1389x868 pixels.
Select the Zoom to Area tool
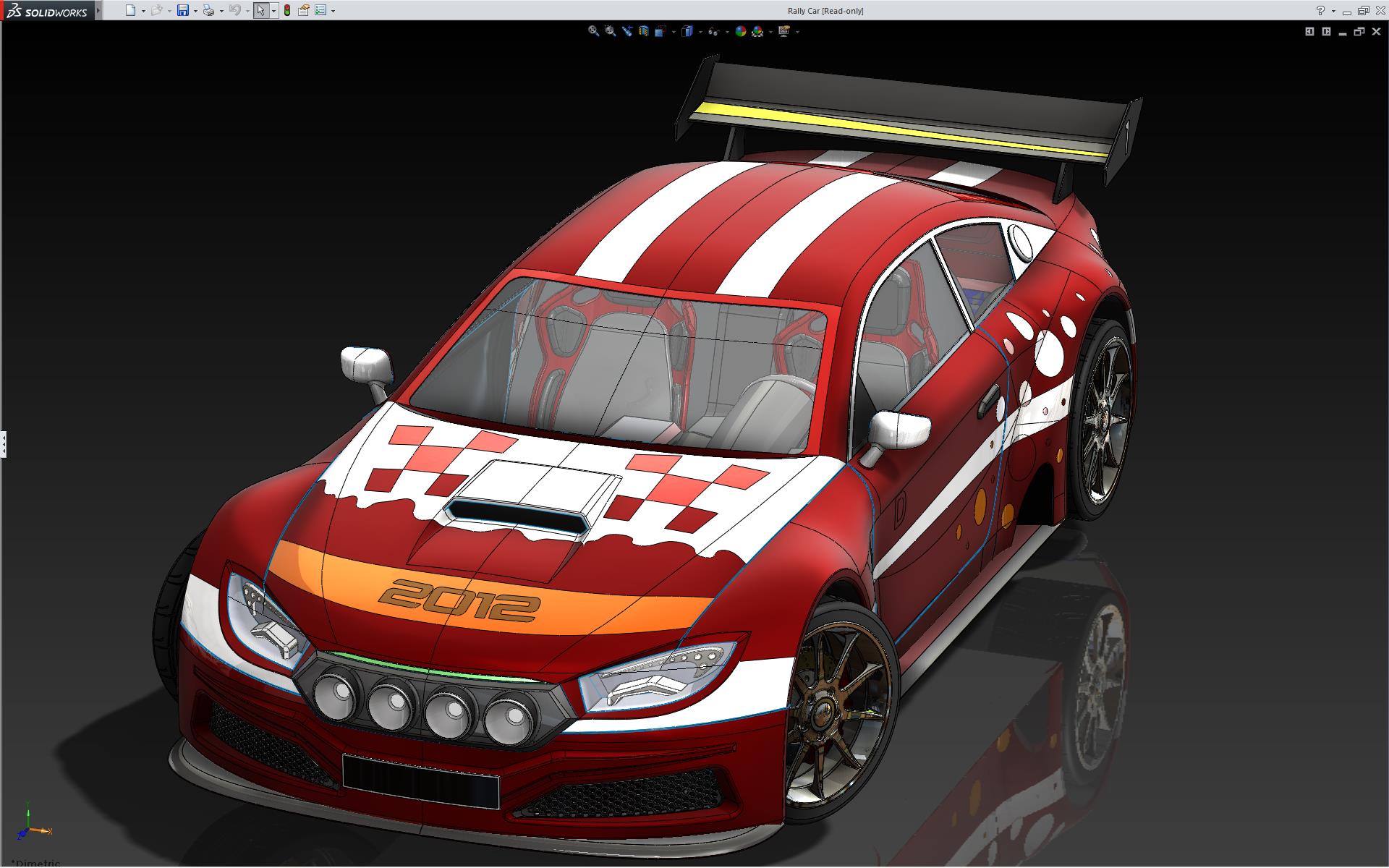coord(610,31)
